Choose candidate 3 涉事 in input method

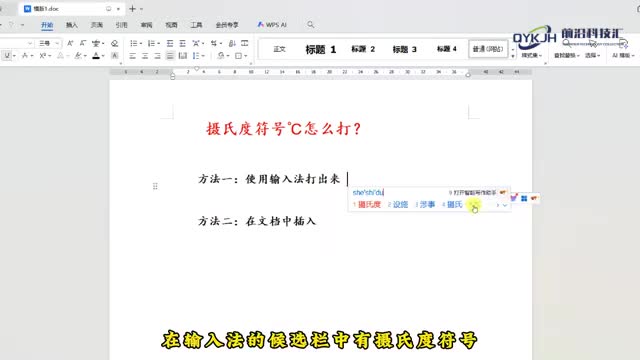(x=425, y=204)
